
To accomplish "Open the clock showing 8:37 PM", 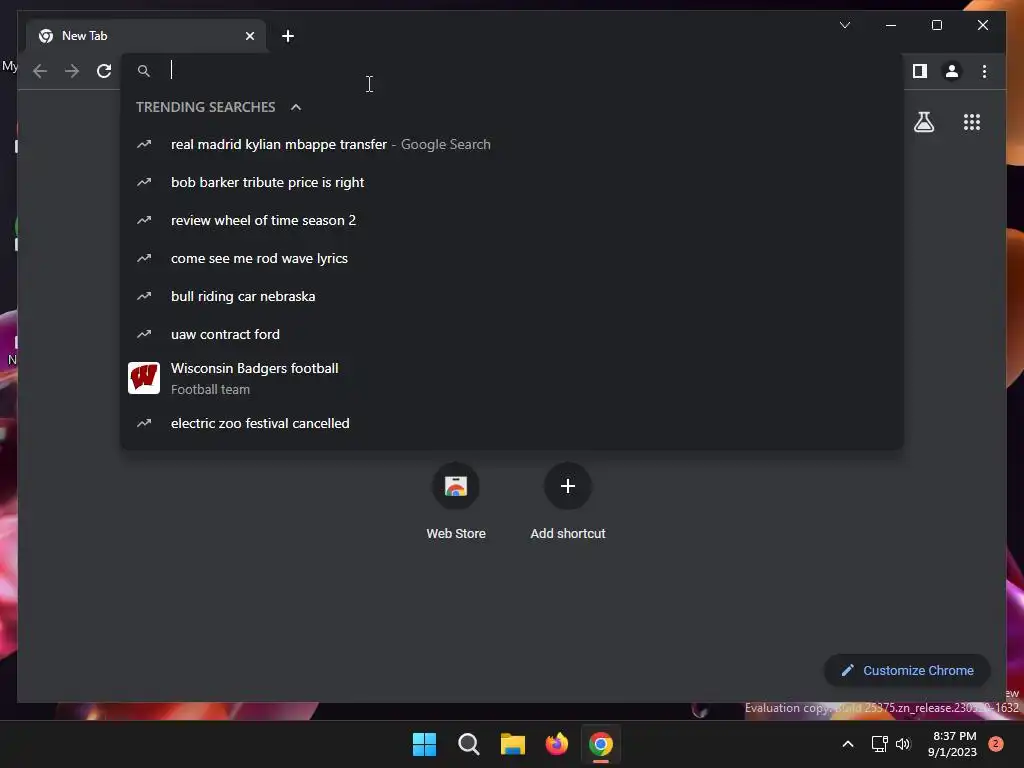I will click(x=953, y=744).
